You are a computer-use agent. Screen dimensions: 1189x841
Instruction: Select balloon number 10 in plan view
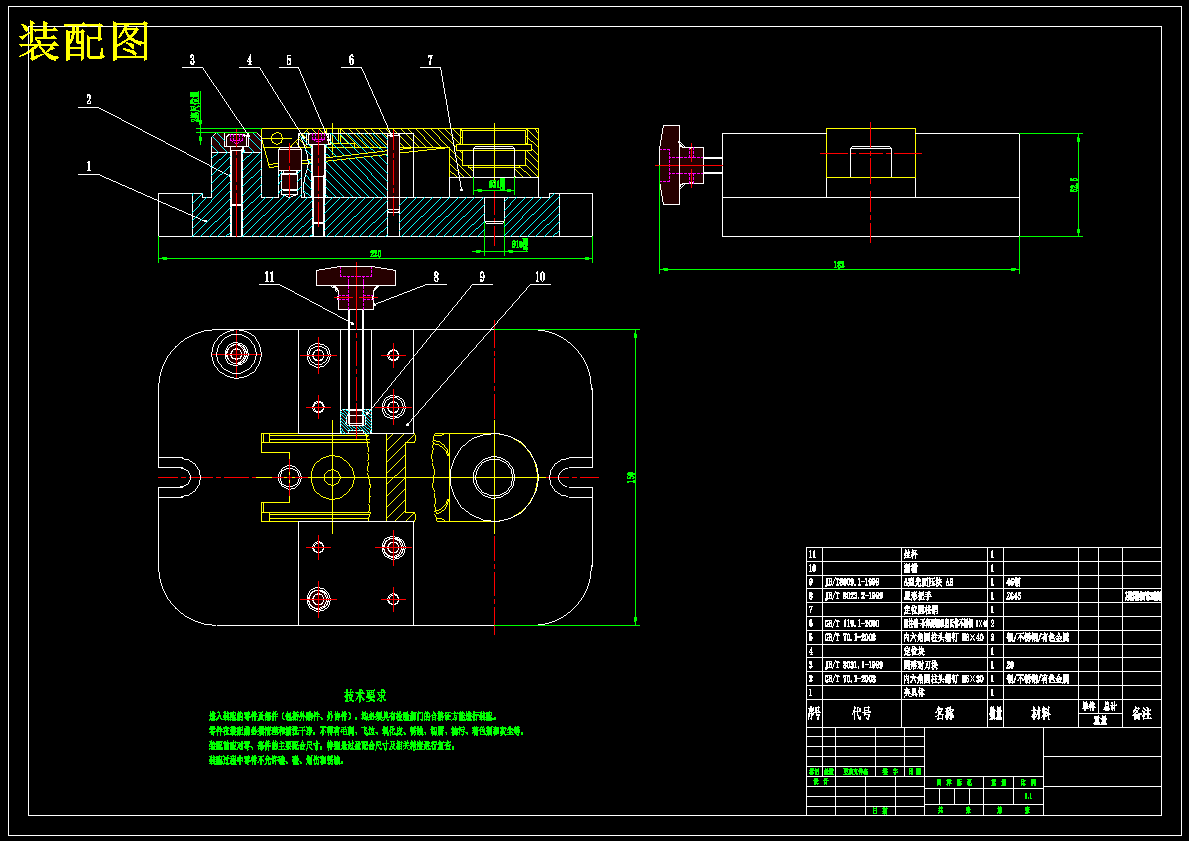click(x=540, y=277)
